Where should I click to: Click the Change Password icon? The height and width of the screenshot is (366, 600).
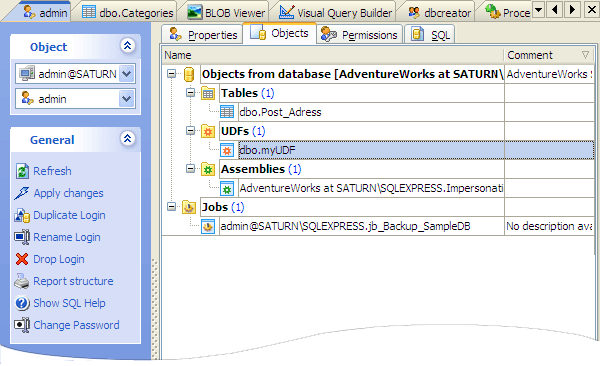point(22,325)
